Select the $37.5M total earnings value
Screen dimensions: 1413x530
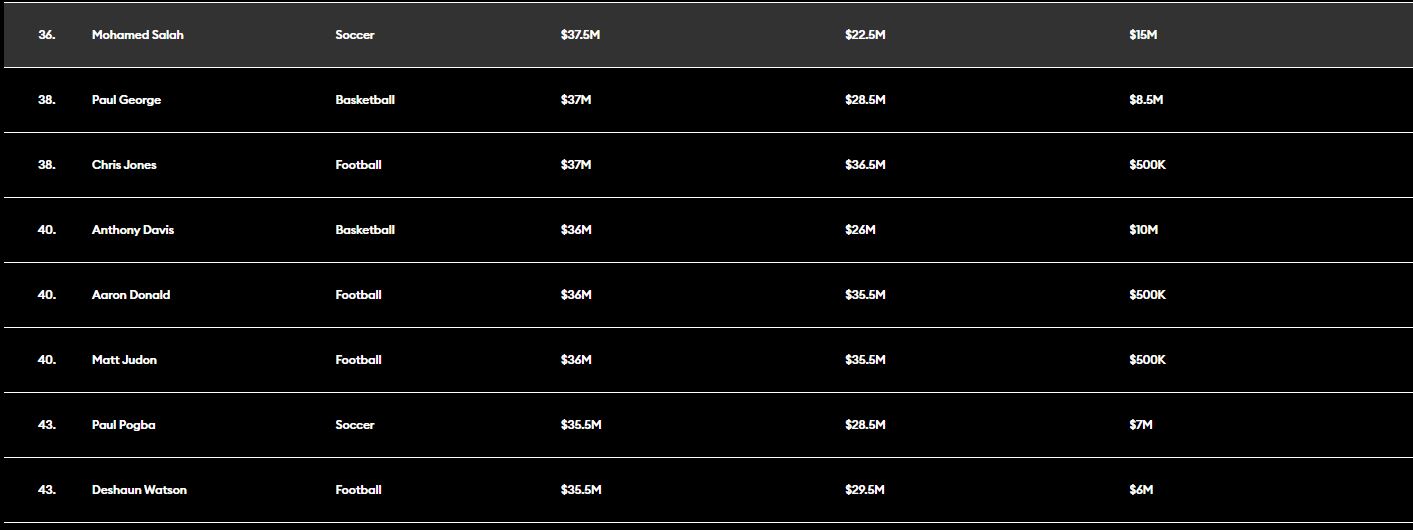(x=580, y=35)
